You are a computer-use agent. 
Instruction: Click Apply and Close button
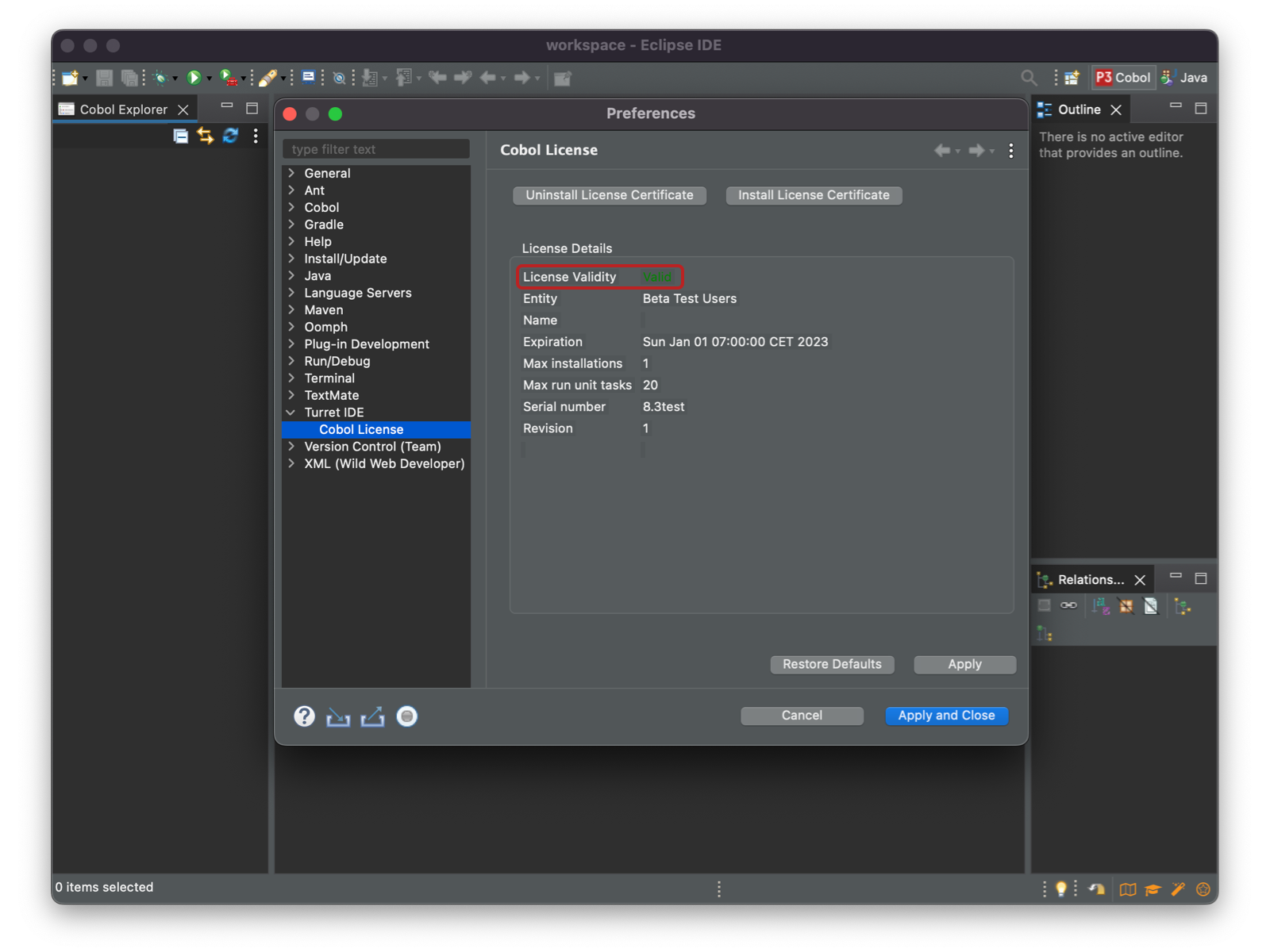946,716
